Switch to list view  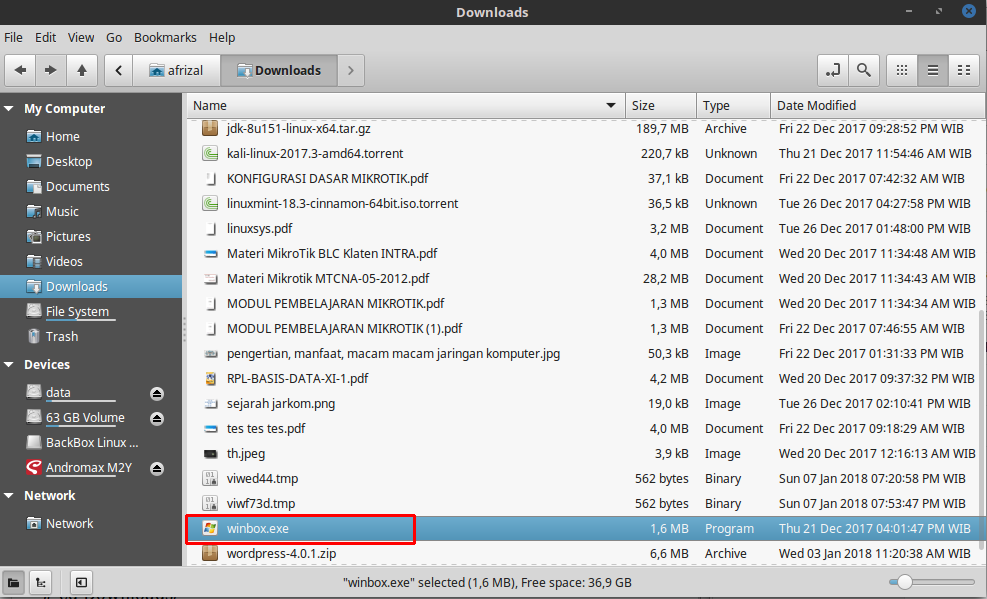click(x=933, y=70)
